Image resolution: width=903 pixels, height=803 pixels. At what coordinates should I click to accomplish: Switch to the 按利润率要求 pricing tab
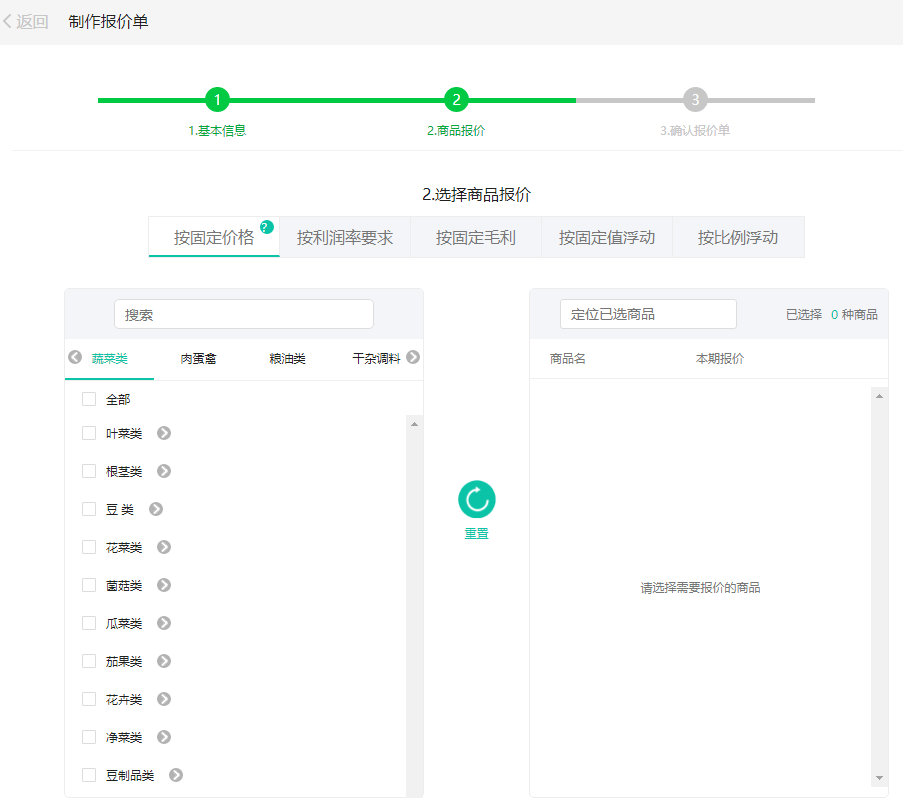(x=344, y=237)
